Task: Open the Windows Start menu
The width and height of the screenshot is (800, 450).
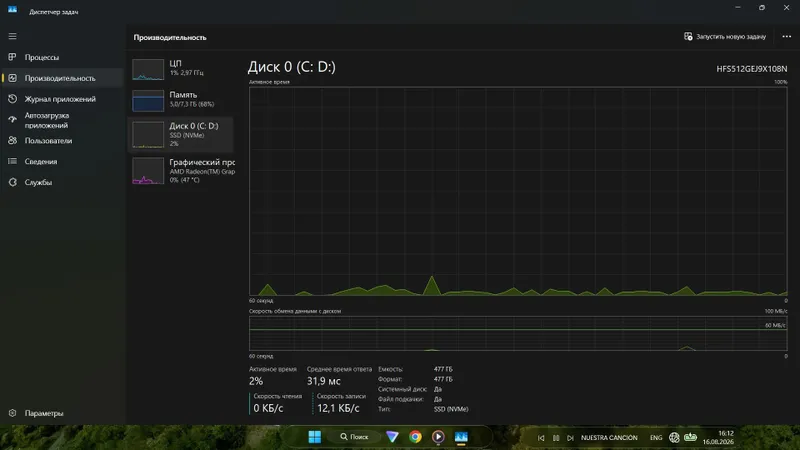Action: click(315, 437)
